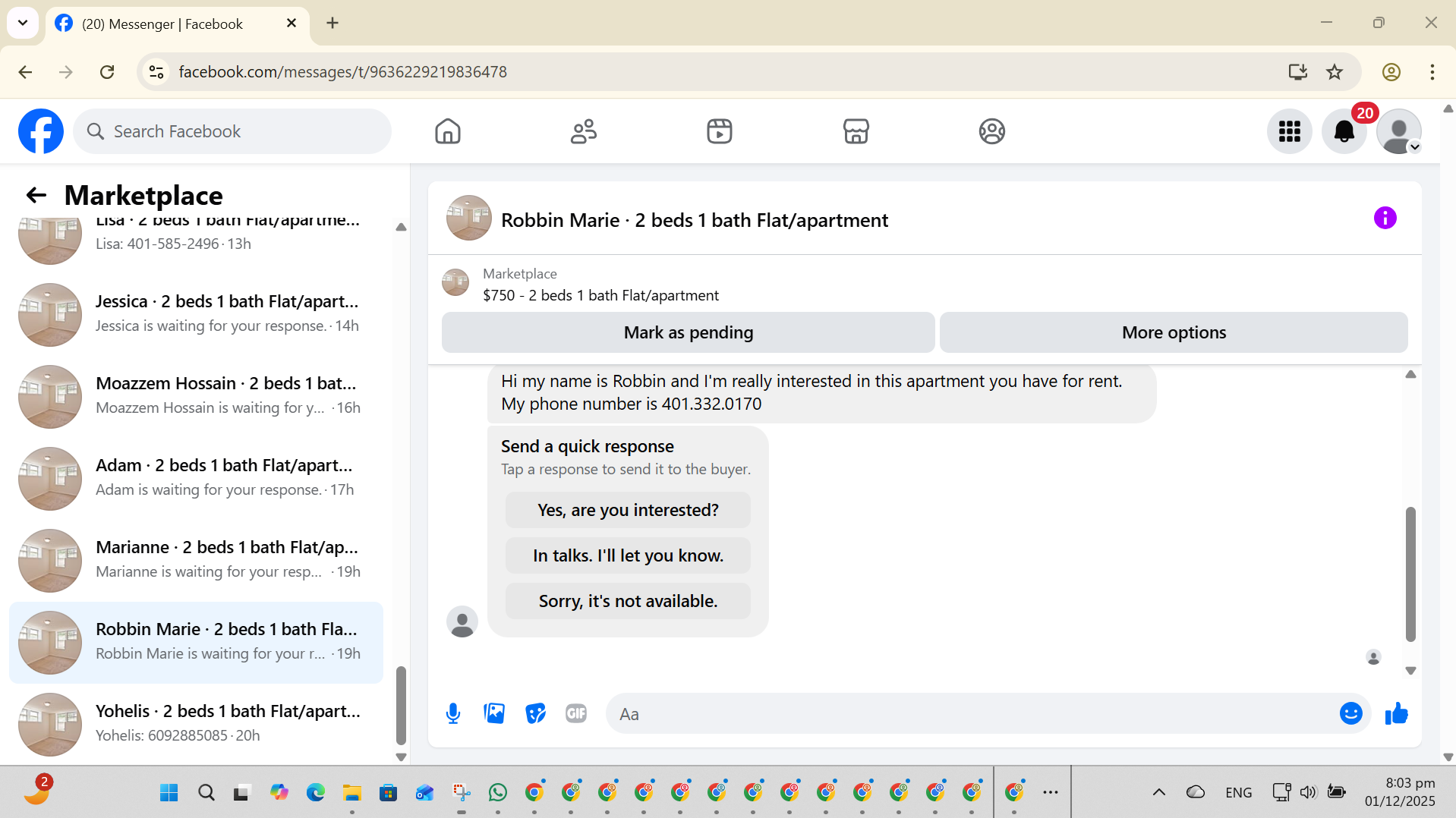Send quick reply "In talks. I'll let you know."
The width and height of the screenshot is (1456, 818).
click(x=628, y=555)
